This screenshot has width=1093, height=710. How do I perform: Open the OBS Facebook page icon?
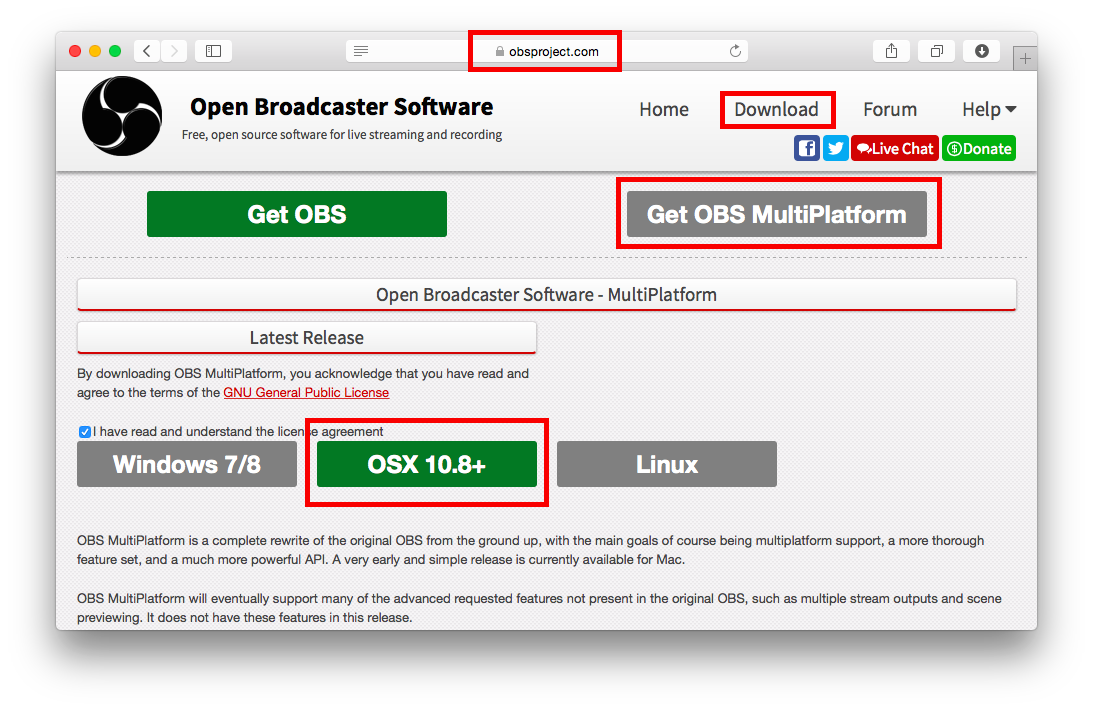click(807, 148)
